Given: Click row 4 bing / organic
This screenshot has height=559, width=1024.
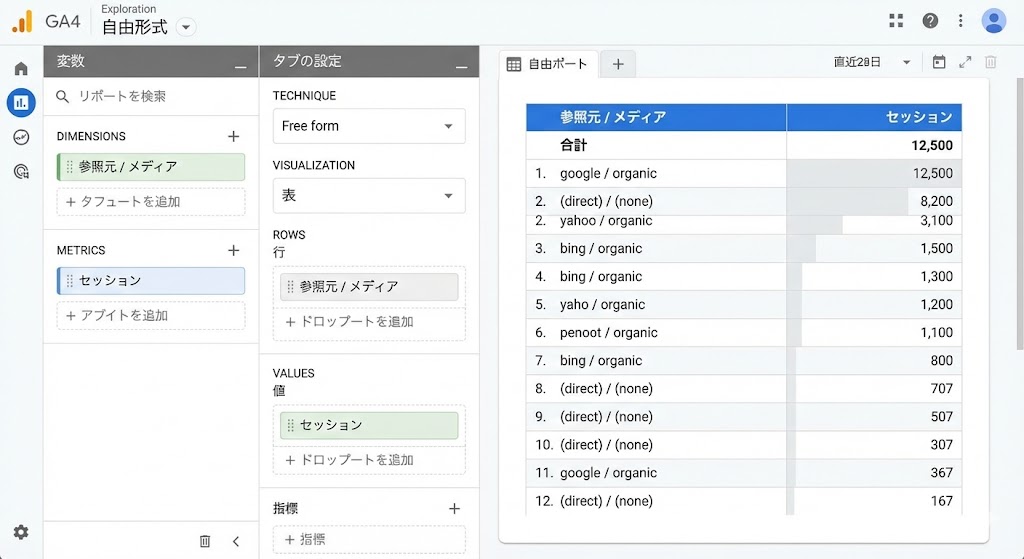Looking at the screenshot, I should point(744,277).
